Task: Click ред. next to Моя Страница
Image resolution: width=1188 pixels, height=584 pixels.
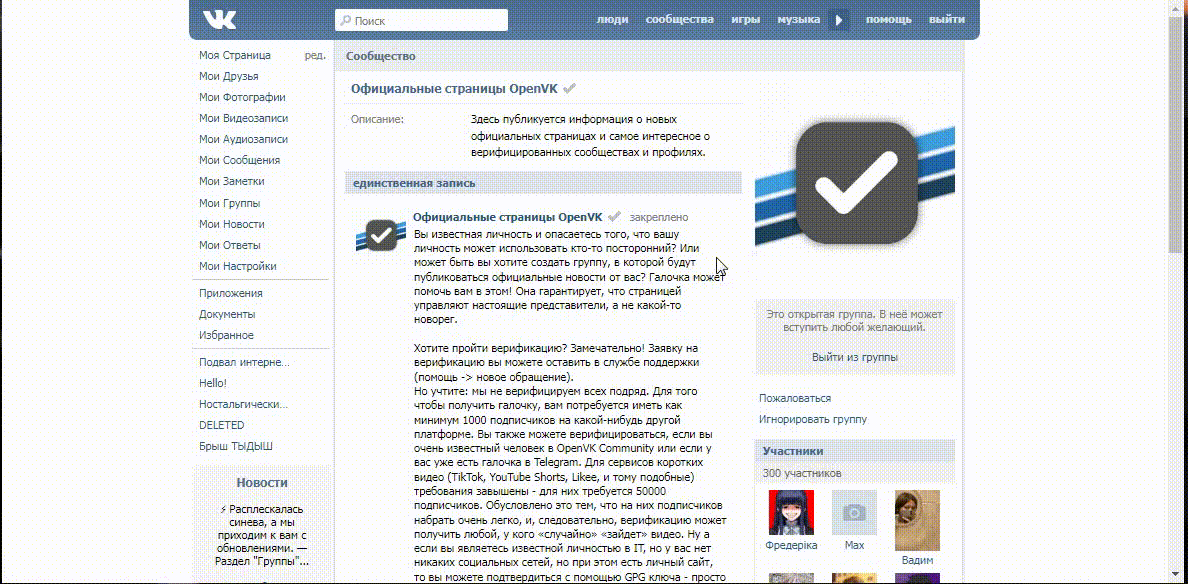Action: pos(315,55)
